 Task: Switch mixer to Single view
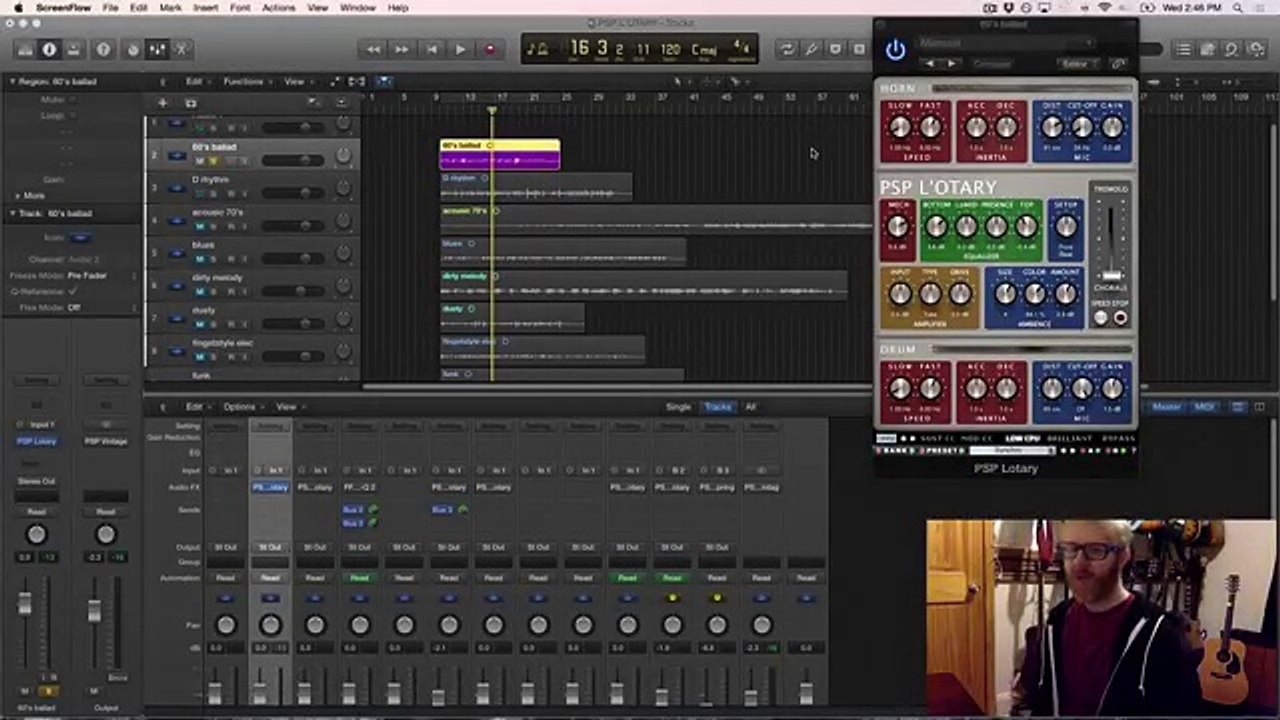click(679, 407)
